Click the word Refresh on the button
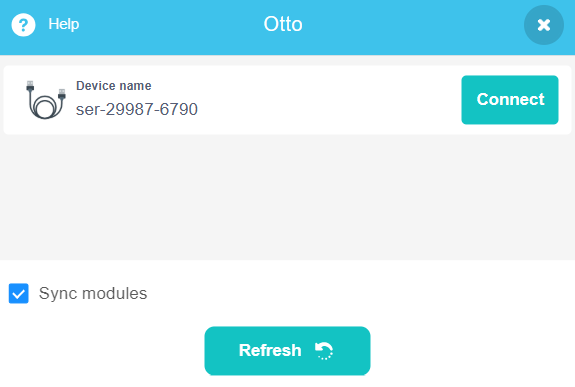Image resolution: width=575 pixels, height=387 pixels. (270, 350)
